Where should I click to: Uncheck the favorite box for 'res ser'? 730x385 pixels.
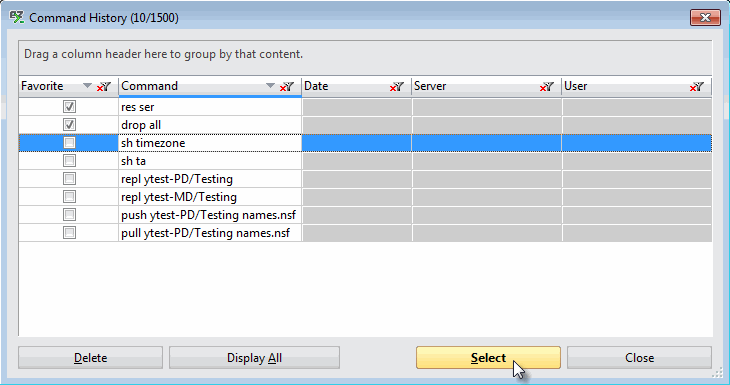tap(69, 107)
